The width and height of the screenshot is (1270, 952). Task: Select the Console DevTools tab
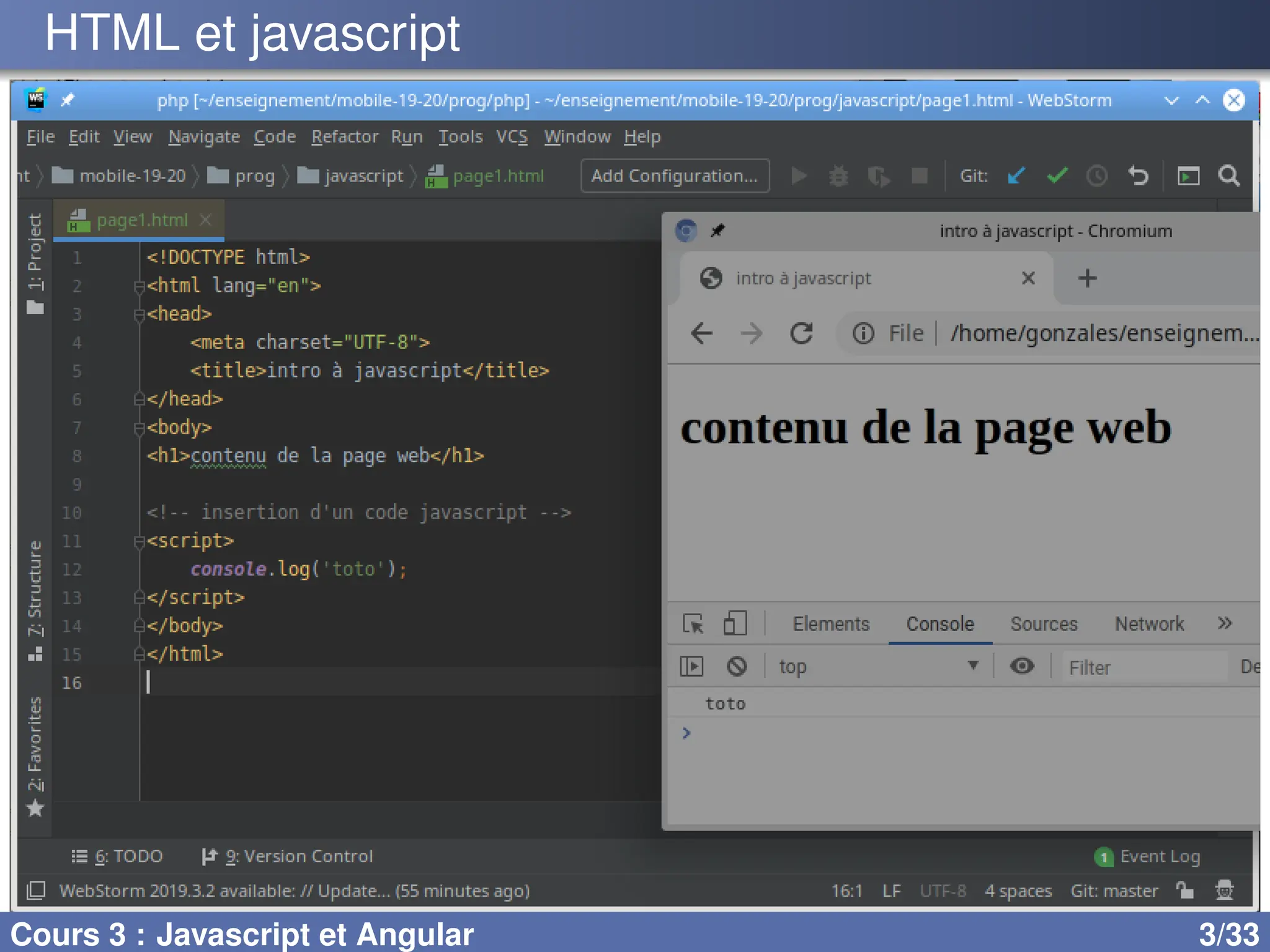tap(940, 624)
